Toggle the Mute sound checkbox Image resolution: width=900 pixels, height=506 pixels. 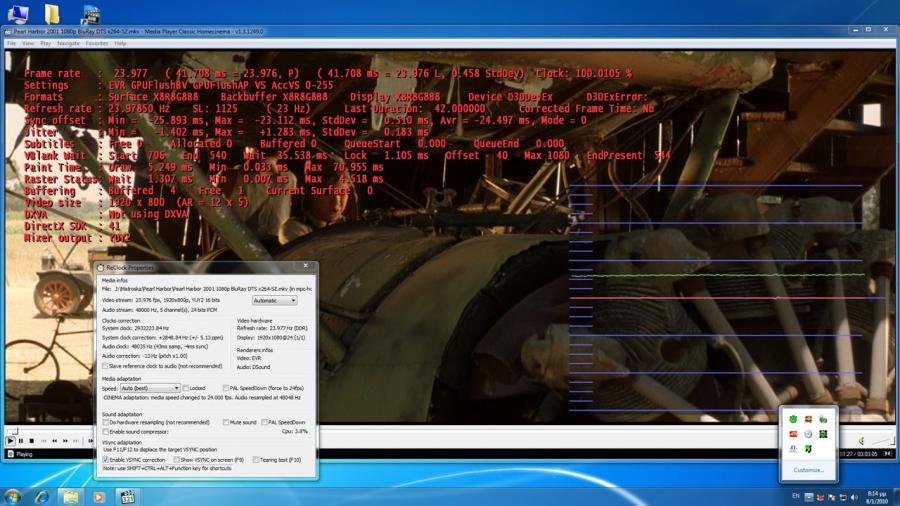tap(226, 422)
